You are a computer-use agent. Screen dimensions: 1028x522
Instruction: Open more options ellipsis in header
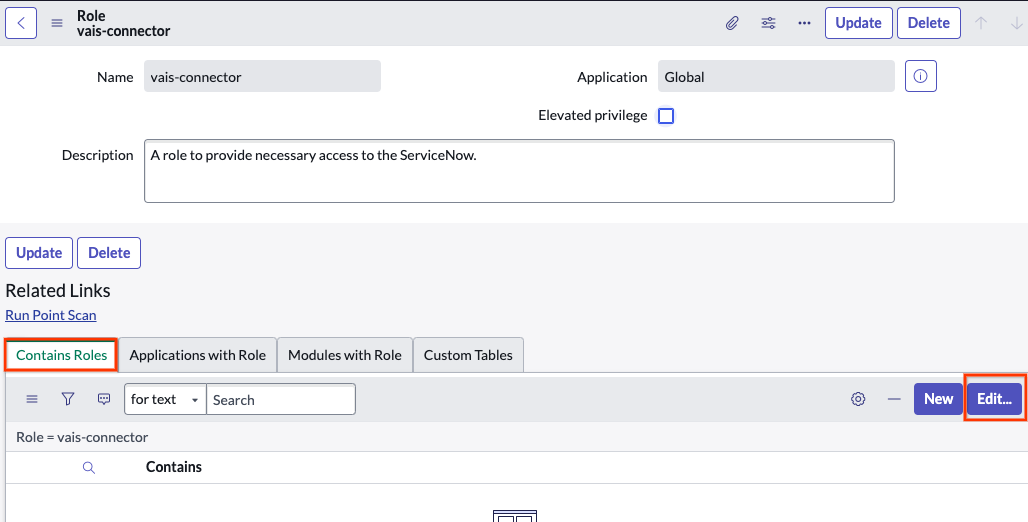(804, 23)
